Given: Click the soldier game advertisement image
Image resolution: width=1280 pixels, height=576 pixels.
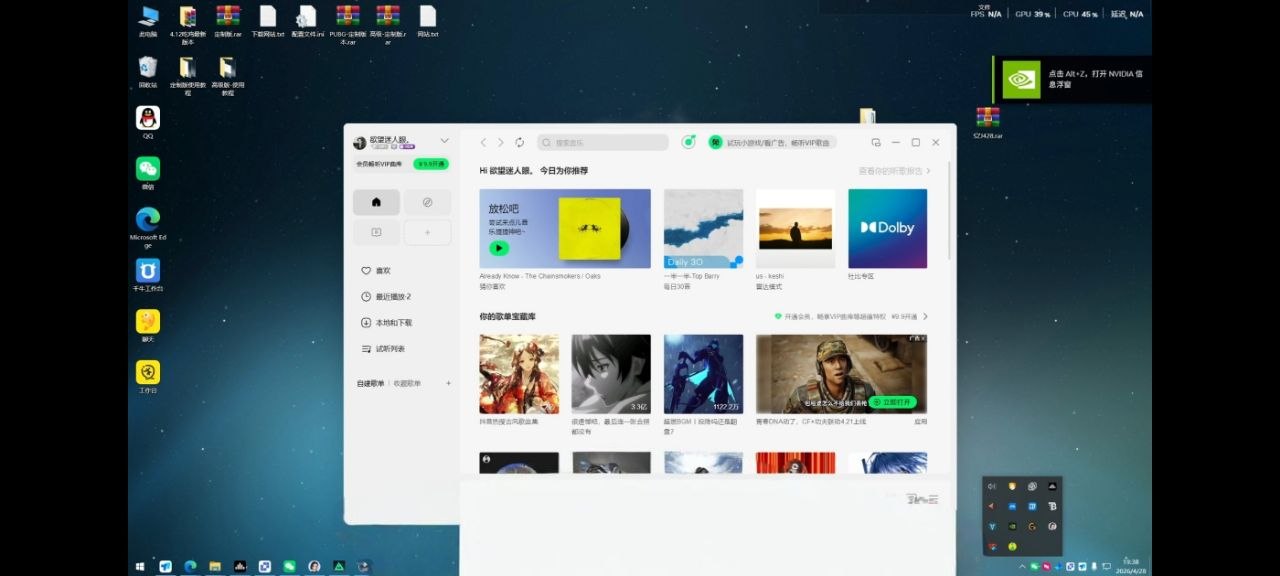Looking at the screenshot, I should [841, 374].
